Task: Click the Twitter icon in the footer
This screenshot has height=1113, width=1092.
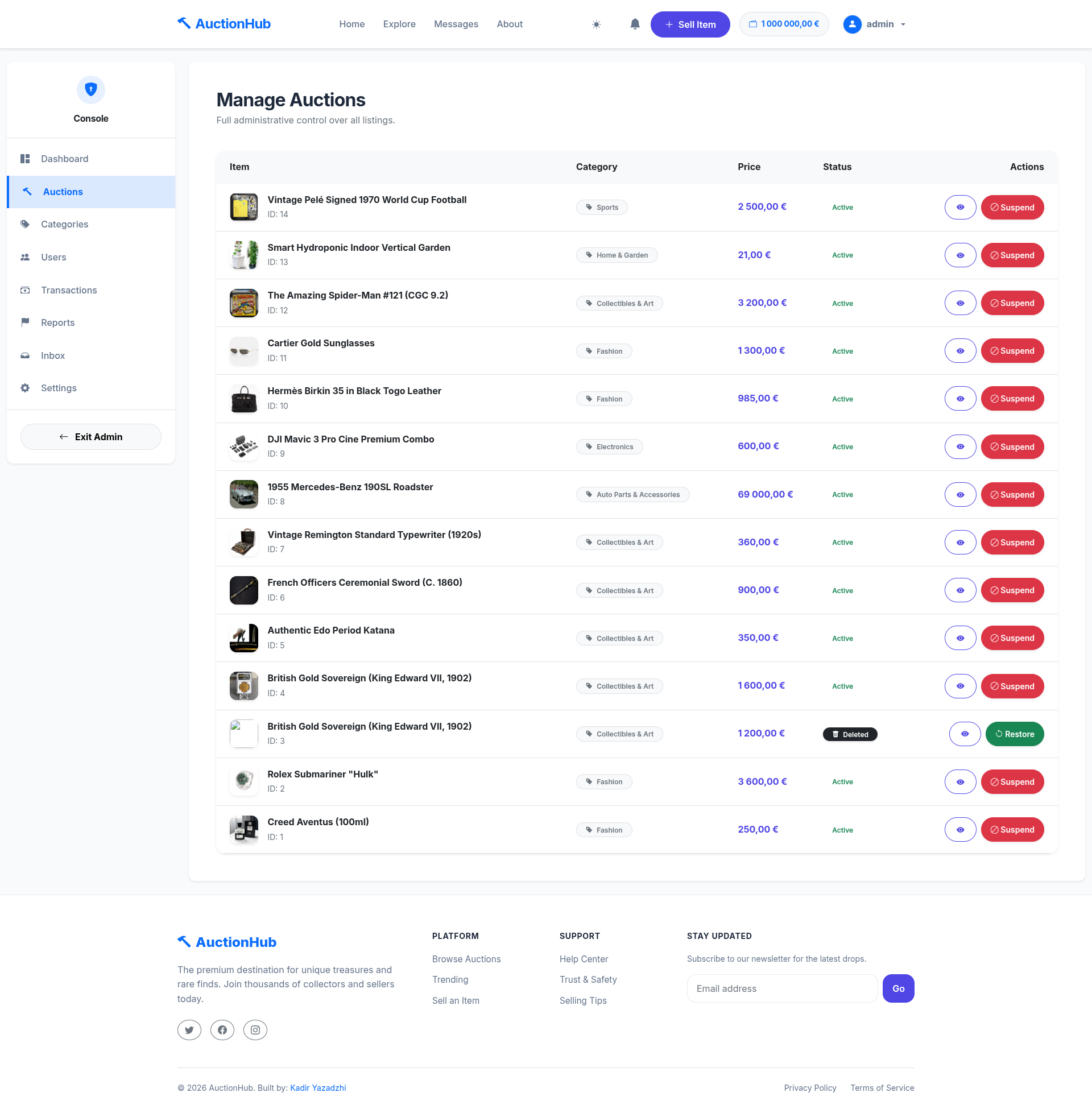Action: tap(189, 1030)
